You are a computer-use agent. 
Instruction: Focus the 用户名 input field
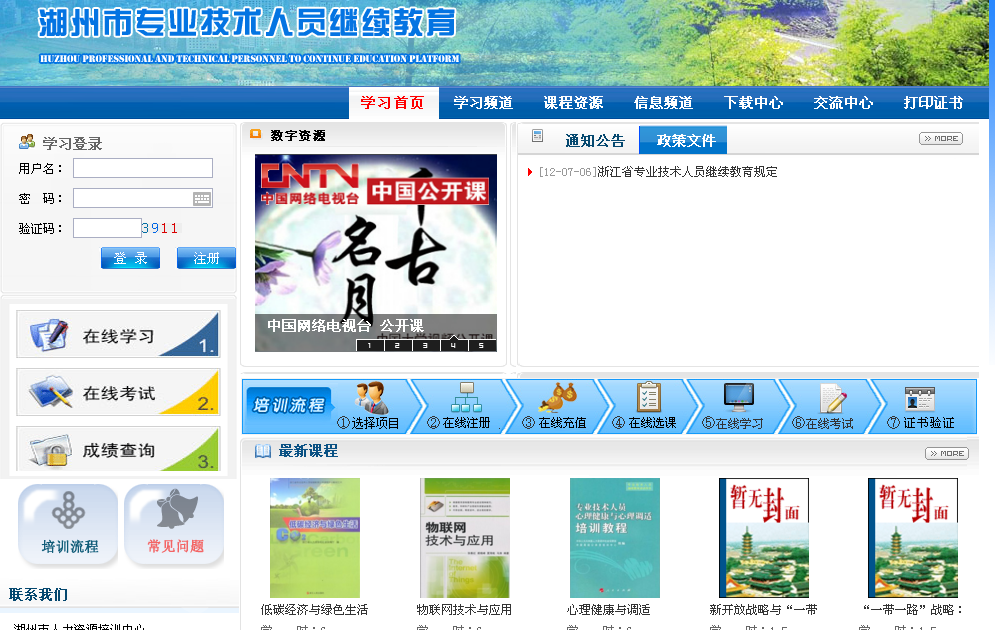pyautogui.click(x=142, y=168)
